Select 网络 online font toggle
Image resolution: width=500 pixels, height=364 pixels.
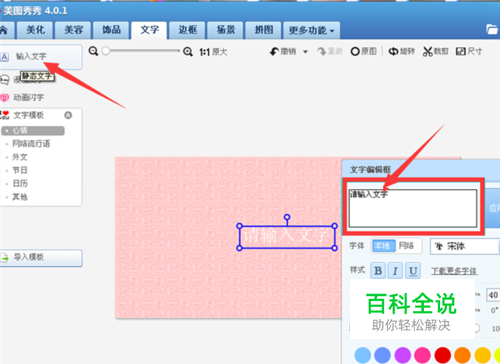pyautogui.click(x=407, y=246)
